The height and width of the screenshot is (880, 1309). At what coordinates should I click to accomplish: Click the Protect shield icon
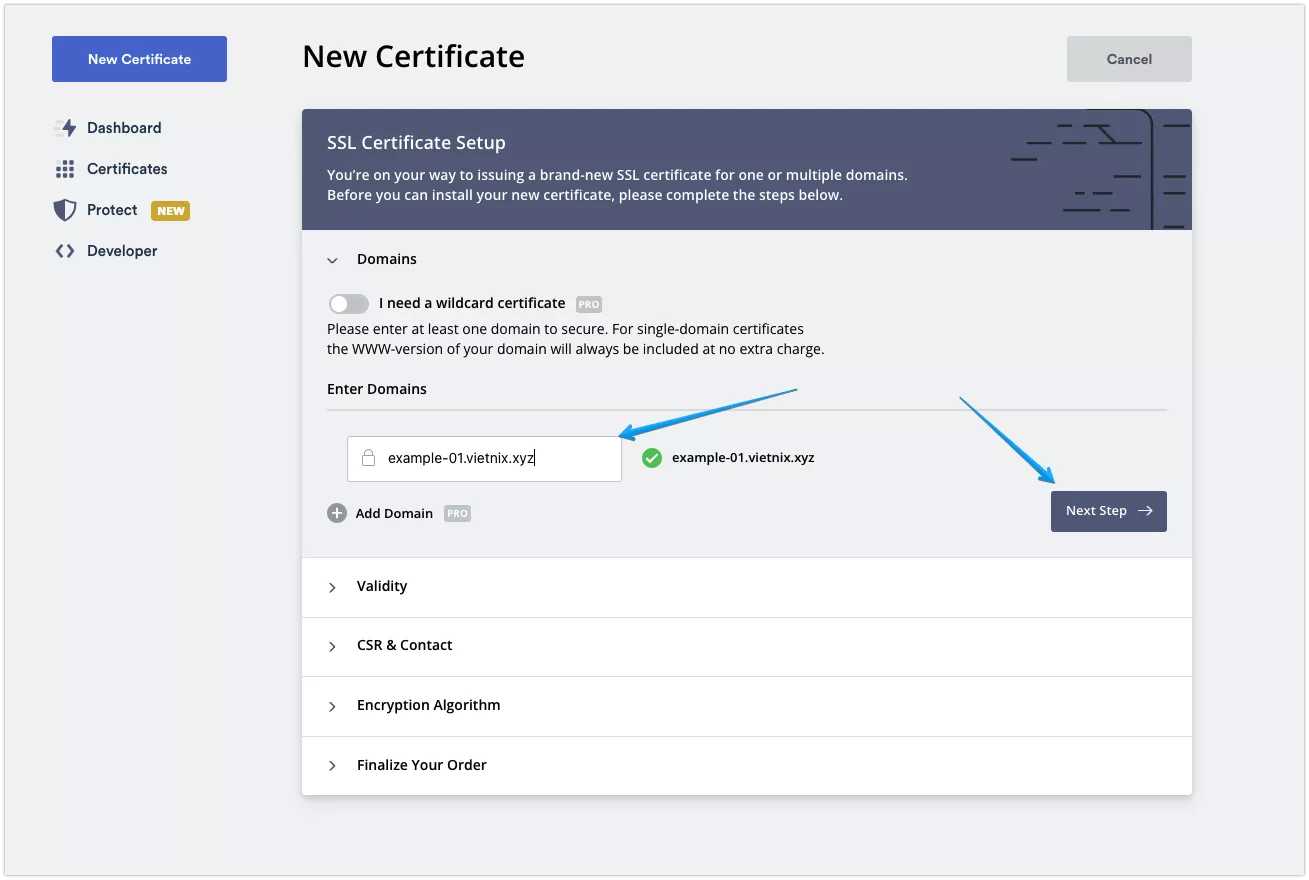[x=65, y=210]
